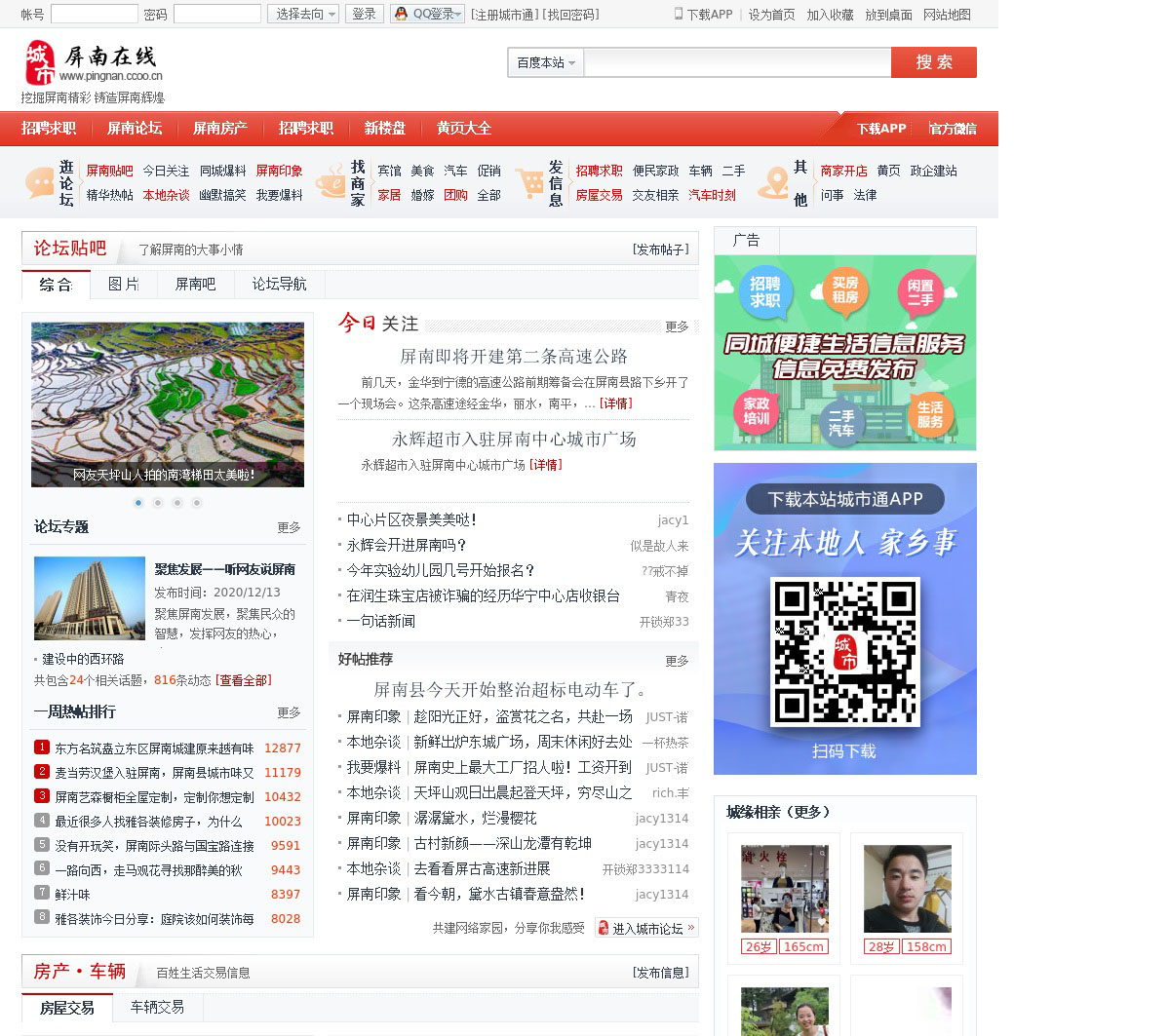Switch to the 屏南吧 tab
Screen dimensions: 1170x1036
click(195, 284)
